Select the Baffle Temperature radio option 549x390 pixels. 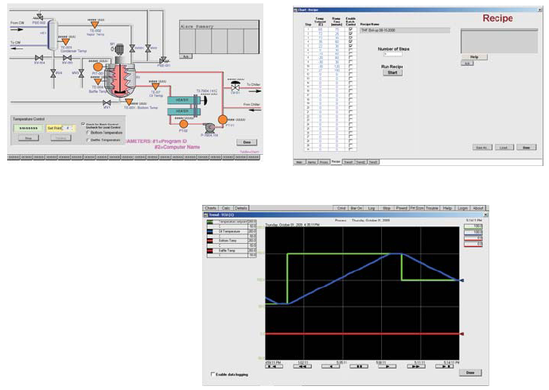pyautogui.click(x=88, y=140)
